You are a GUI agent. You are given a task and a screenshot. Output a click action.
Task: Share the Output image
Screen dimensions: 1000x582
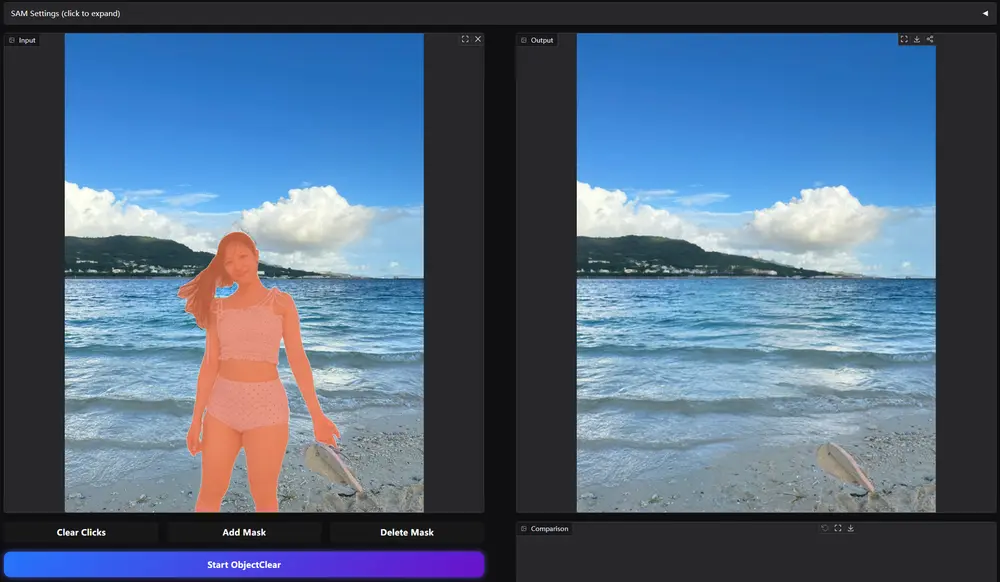930,39
